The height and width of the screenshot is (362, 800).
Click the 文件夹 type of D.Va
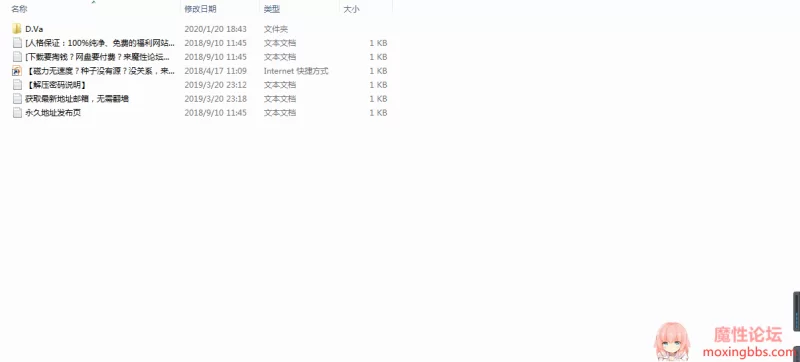[x=276, y=29]
